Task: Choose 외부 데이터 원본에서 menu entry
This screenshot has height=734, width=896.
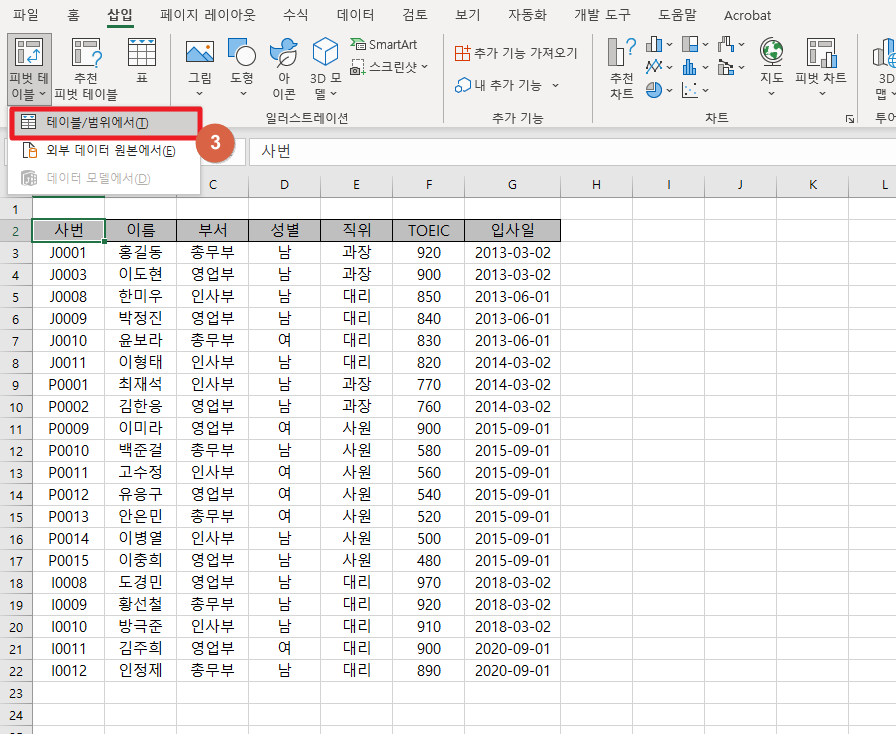Action: [105, 150]
